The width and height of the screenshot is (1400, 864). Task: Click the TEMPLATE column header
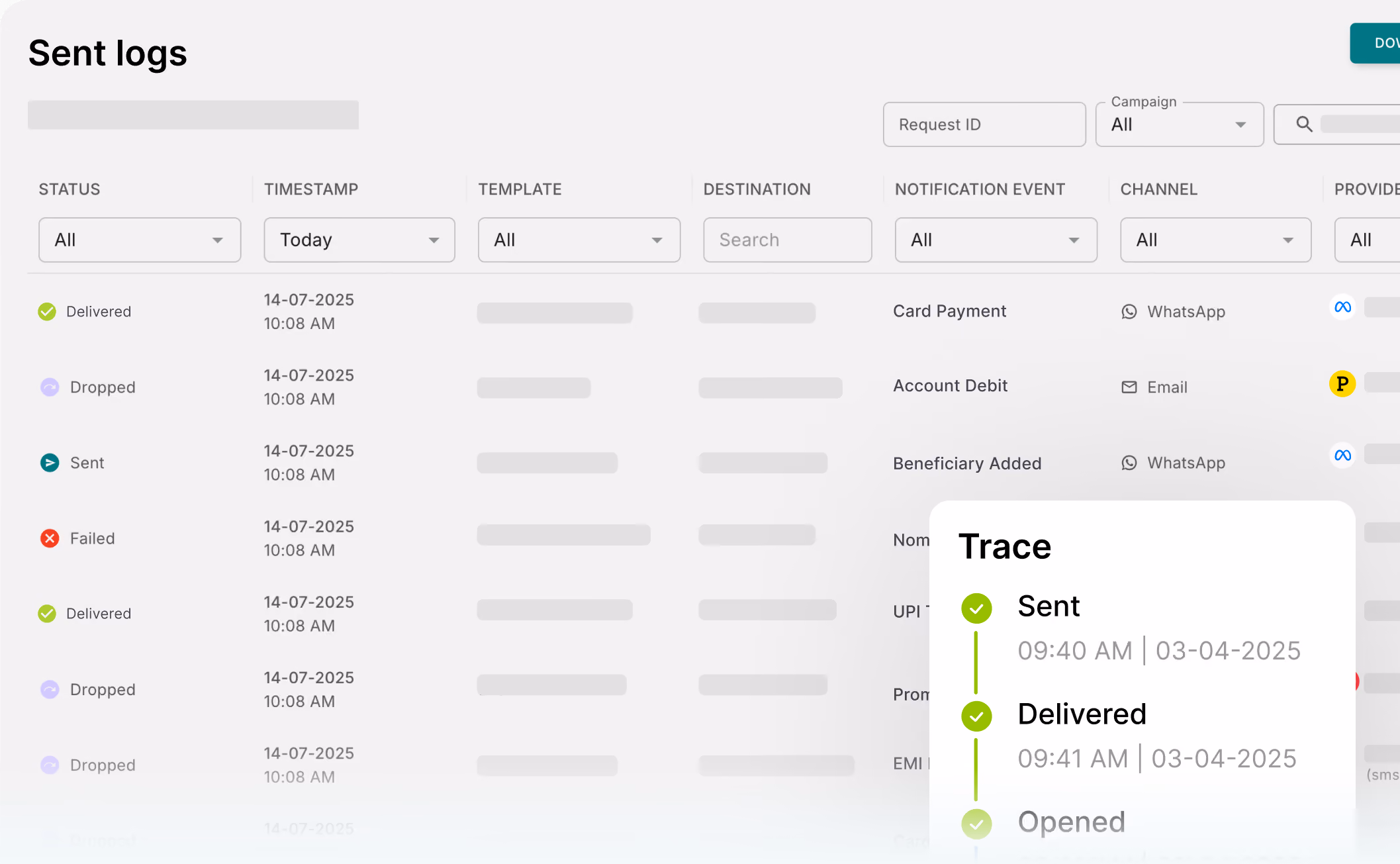point(520,189)
